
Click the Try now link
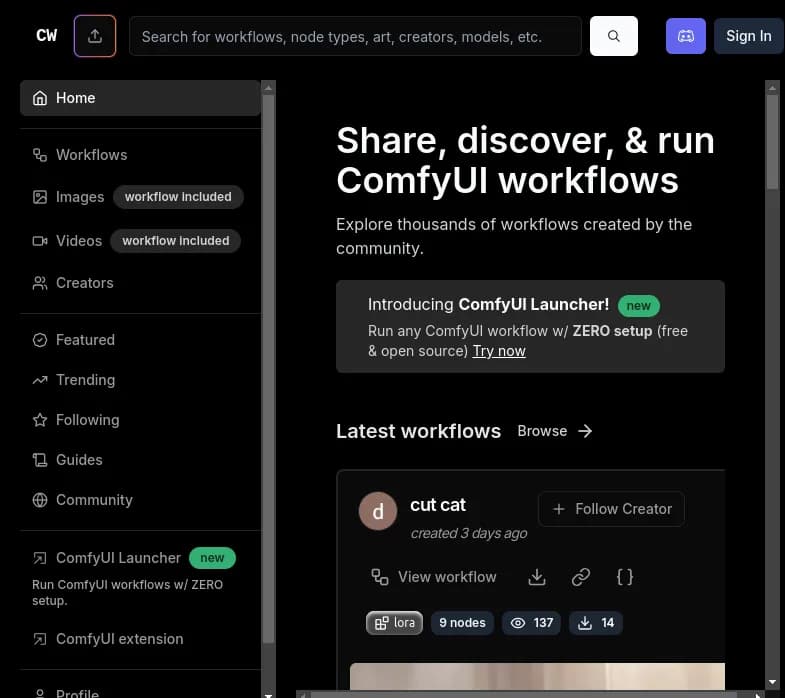click(499, 352)
